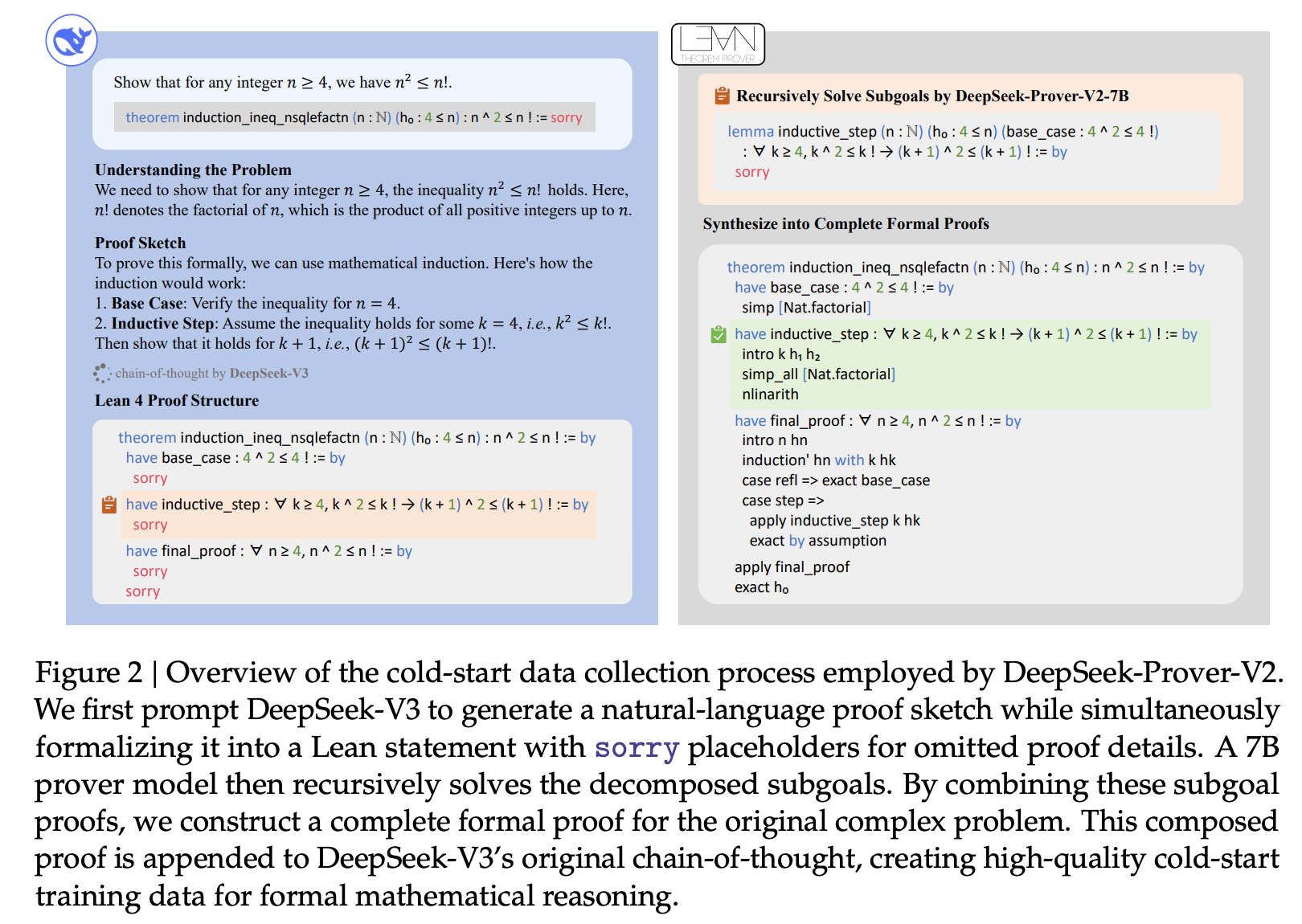This screenshot has width=1302, height=924.
Task: Click the Understanding the Problem heading
Action: tap(193, 170)
